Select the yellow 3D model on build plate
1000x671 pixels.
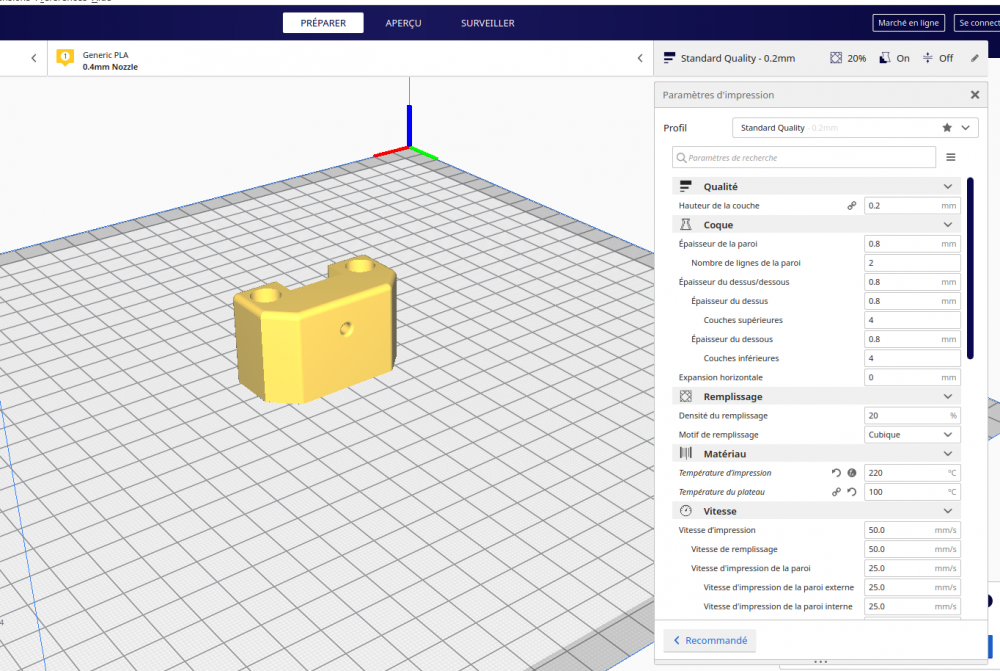click(316, 330)
